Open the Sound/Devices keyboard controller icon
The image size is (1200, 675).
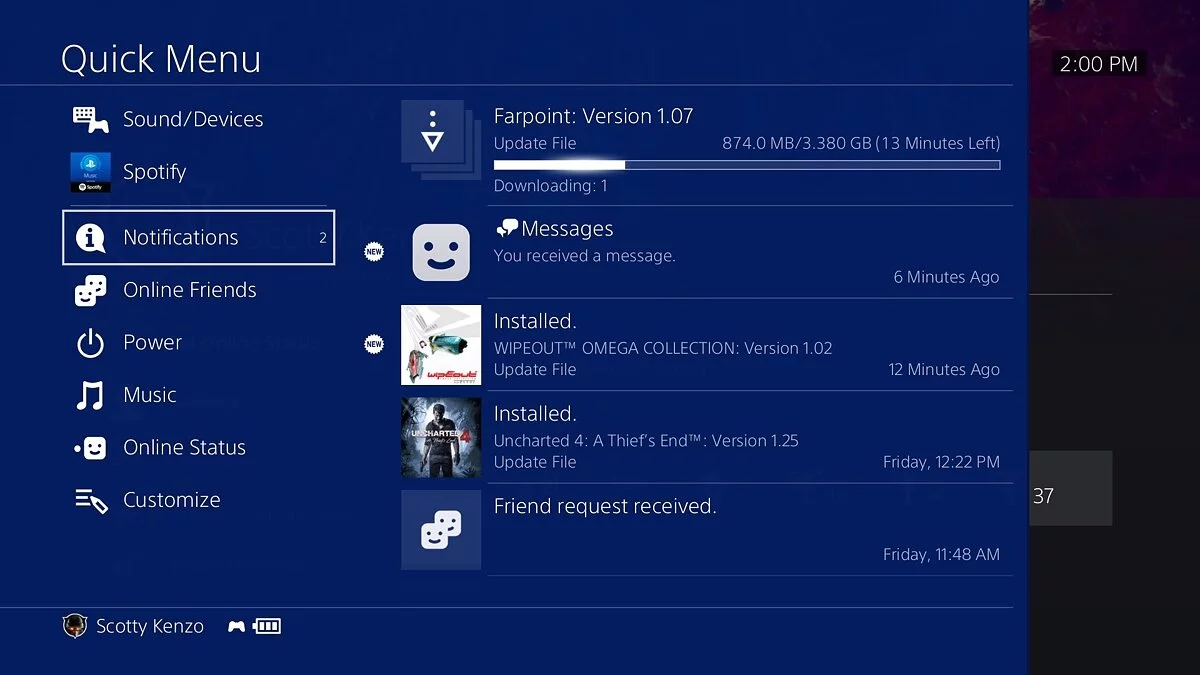(91, 119)
